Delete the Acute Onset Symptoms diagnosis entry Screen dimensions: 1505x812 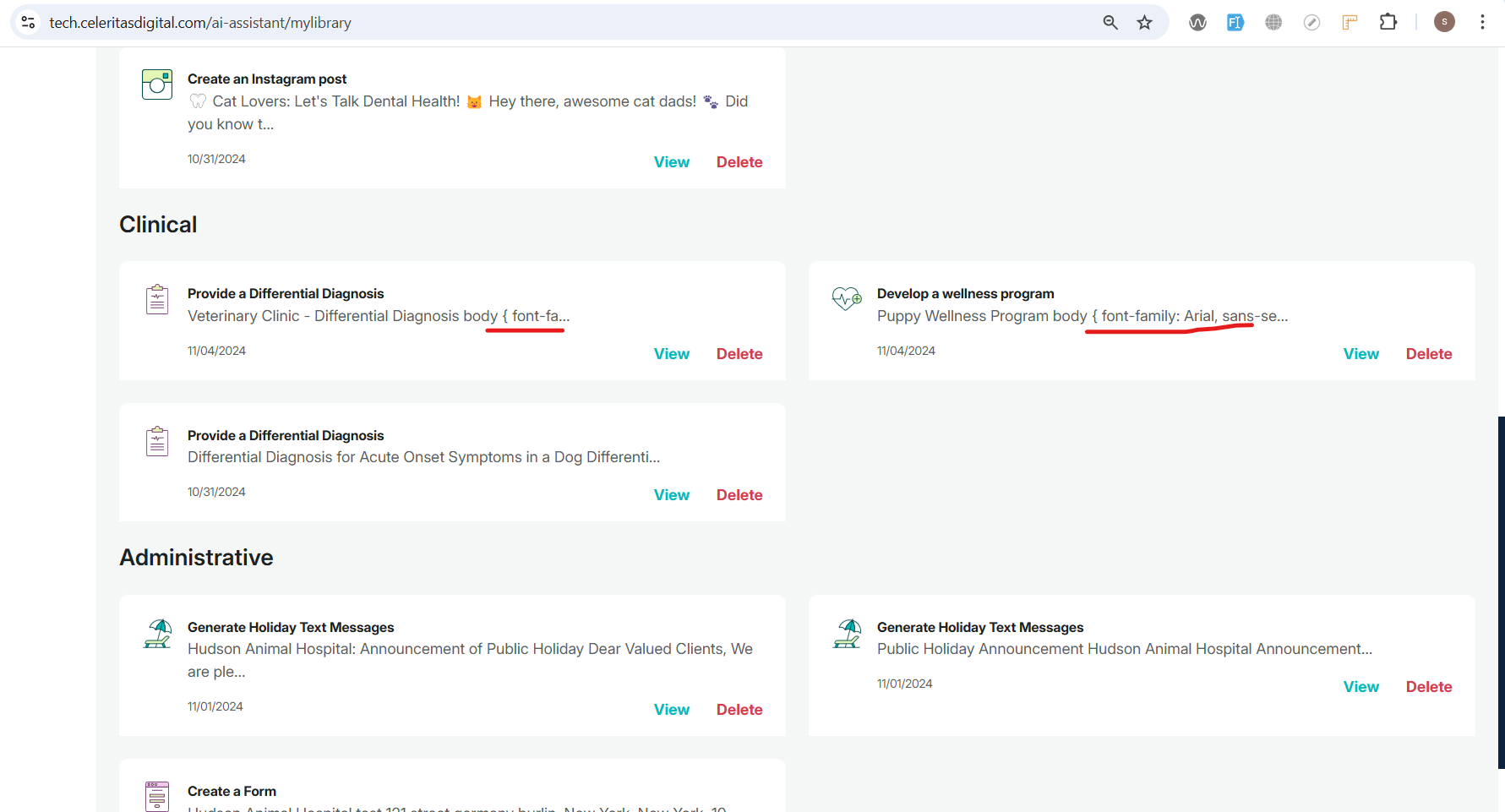coord(739,495)
